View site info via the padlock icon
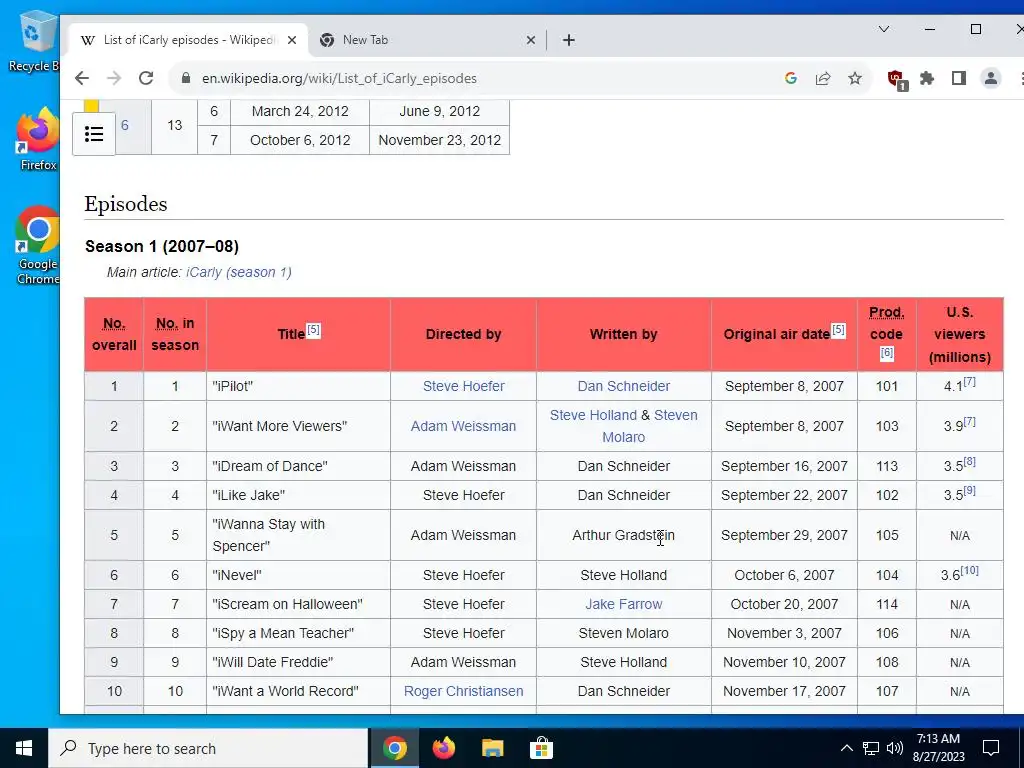Viewport: 1024px width, 768px height. pyautogui.click(x=186, y=78)
